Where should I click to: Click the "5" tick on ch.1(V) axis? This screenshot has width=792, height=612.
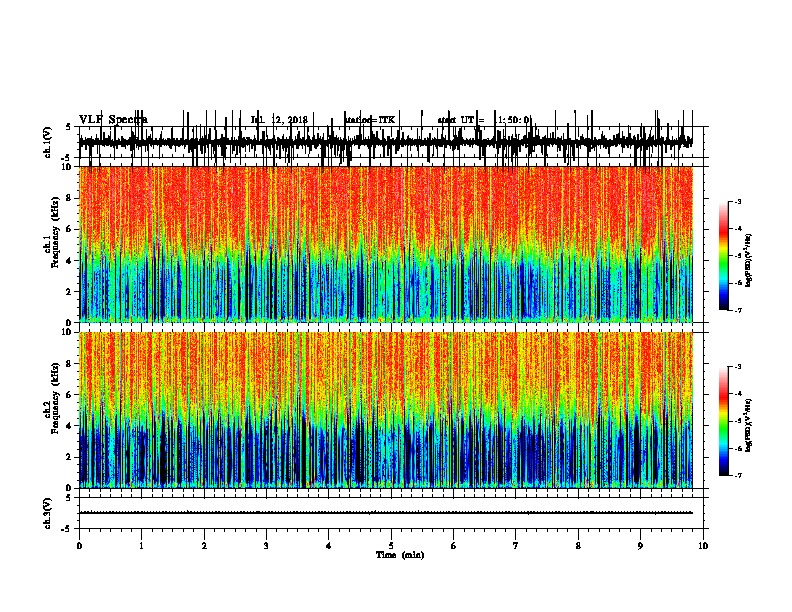coord(68,127)
